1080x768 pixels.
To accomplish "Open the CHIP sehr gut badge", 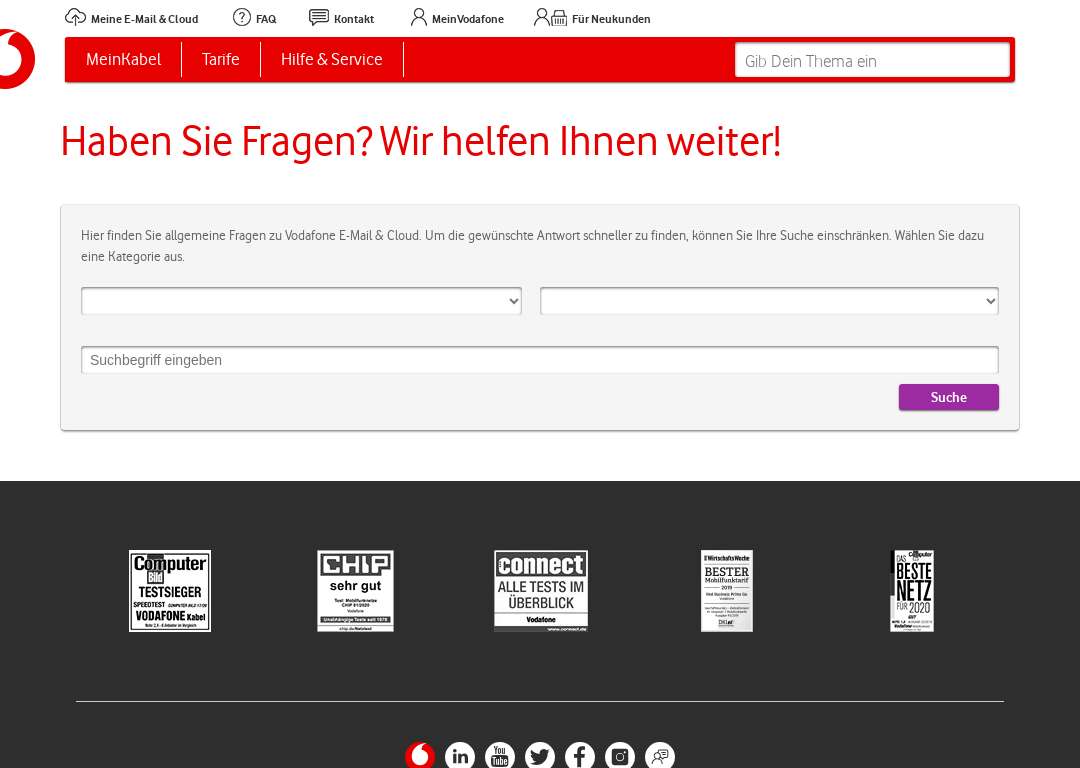I will [x=355, y=591].
